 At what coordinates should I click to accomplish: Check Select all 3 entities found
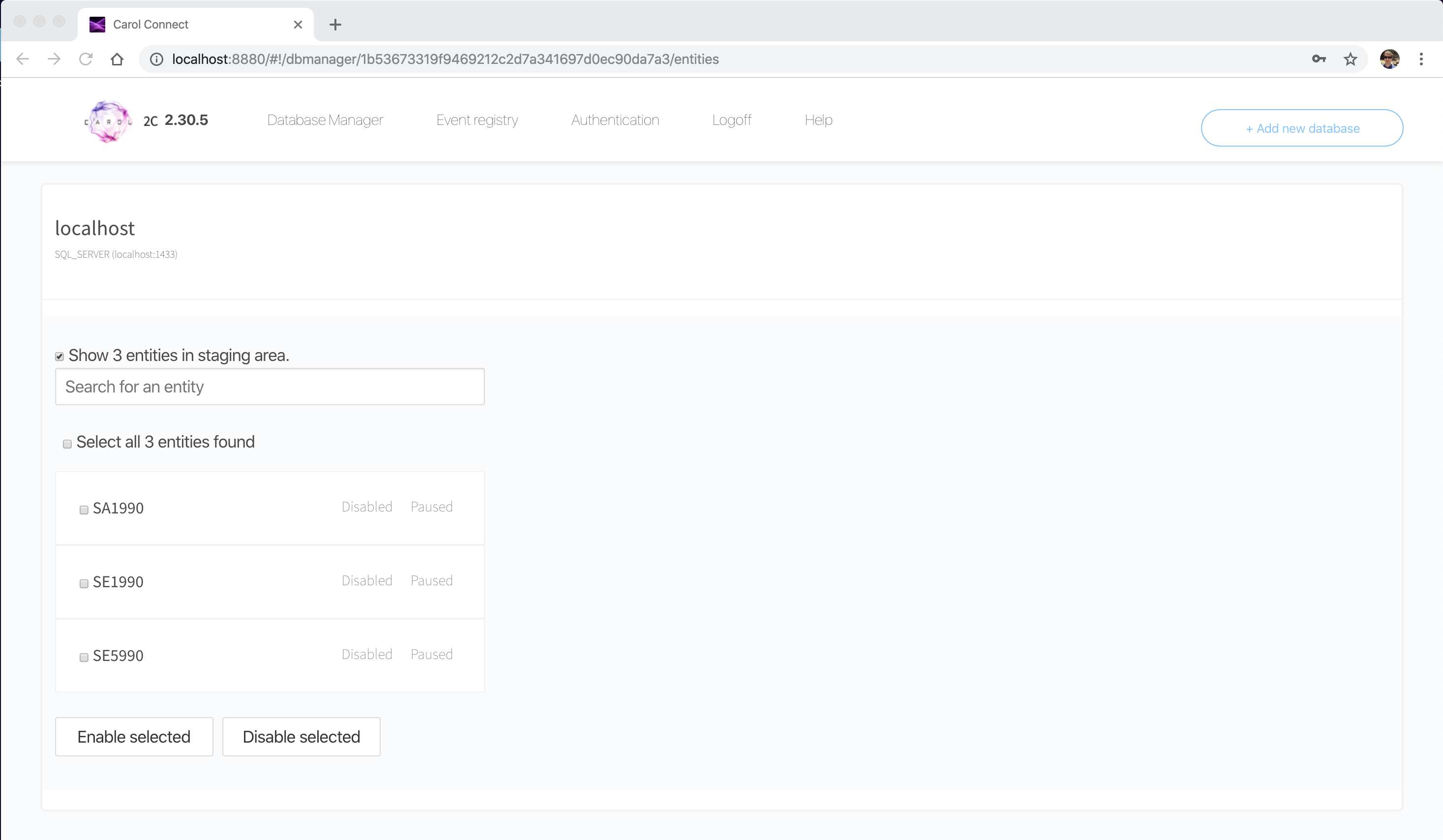click(67, 444)
